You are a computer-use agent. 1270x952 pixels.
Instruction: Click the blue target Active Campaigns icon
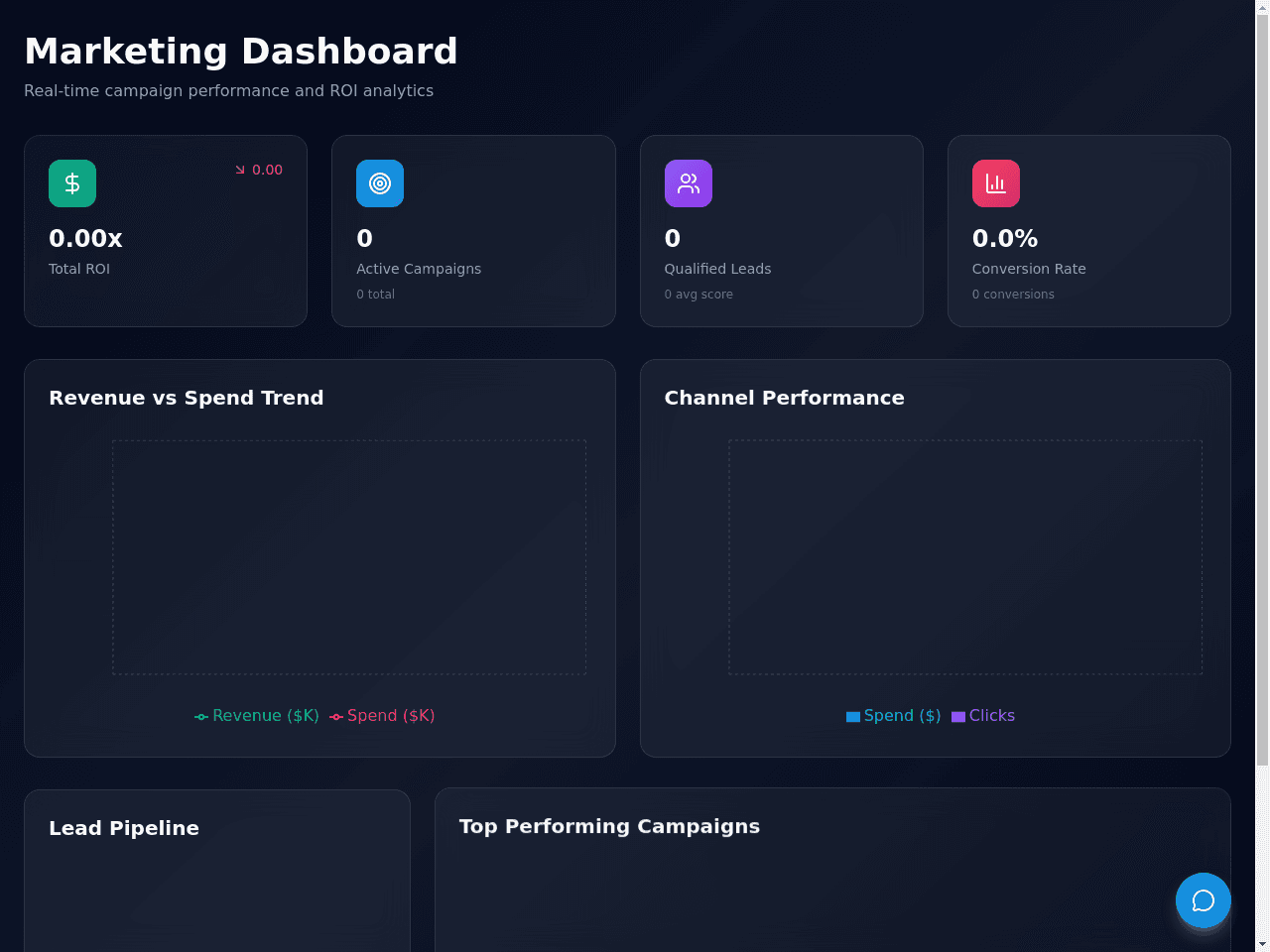(x=380, y=183)
